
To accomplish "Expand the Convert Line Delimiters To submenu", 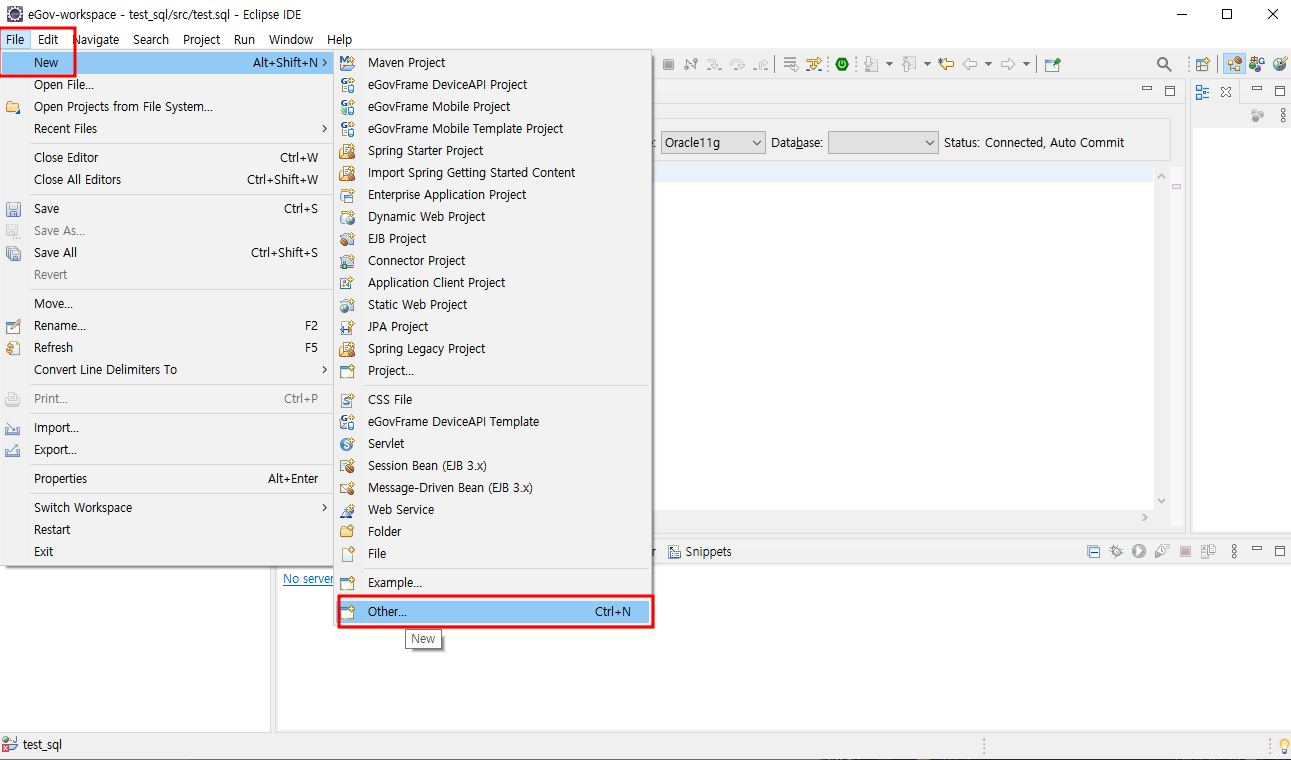I will click(167, 369).
